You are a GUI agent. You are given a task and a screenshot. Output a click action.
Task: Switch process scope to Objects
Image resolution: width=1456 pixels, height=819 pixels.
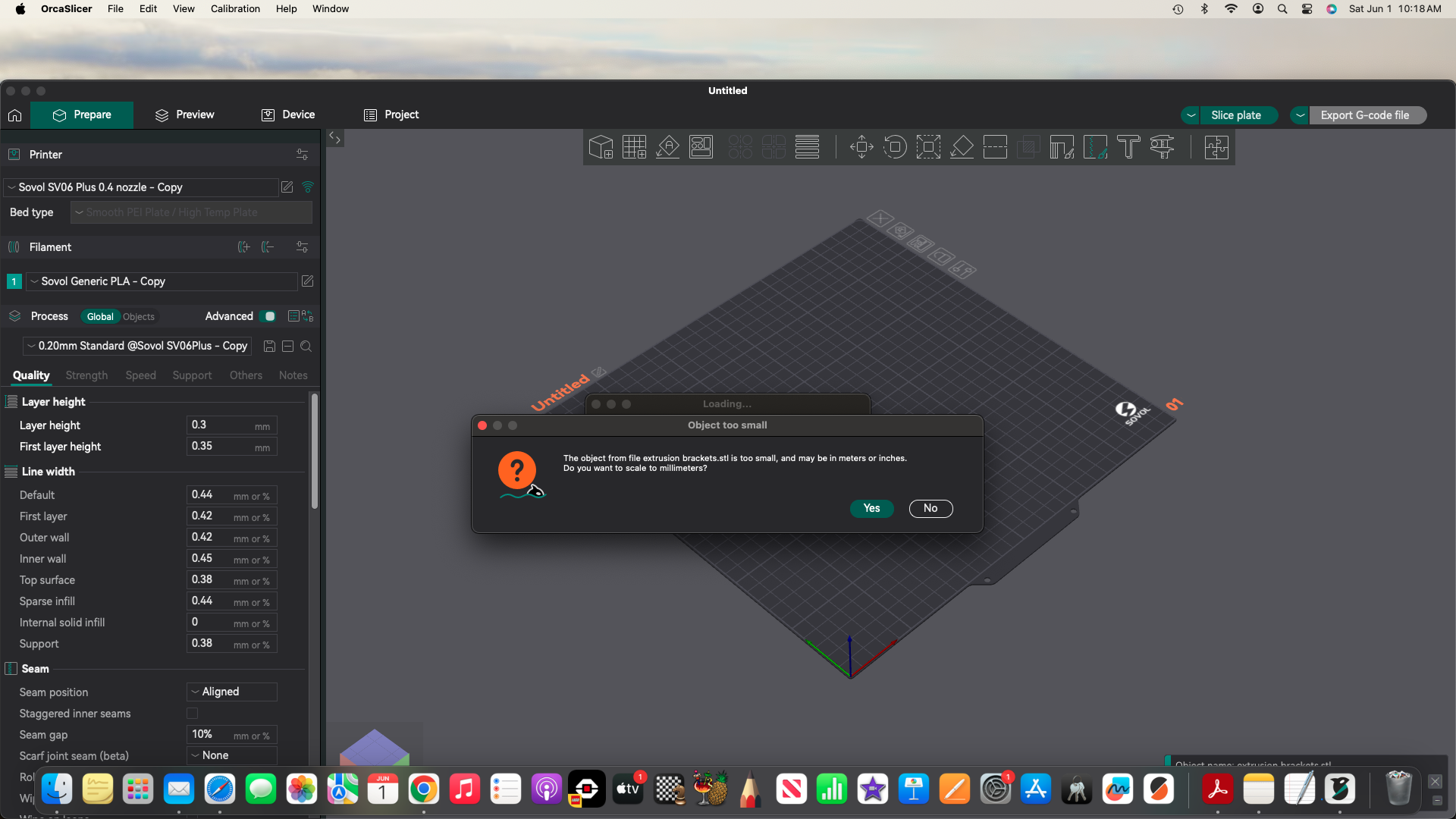(139, 317)
